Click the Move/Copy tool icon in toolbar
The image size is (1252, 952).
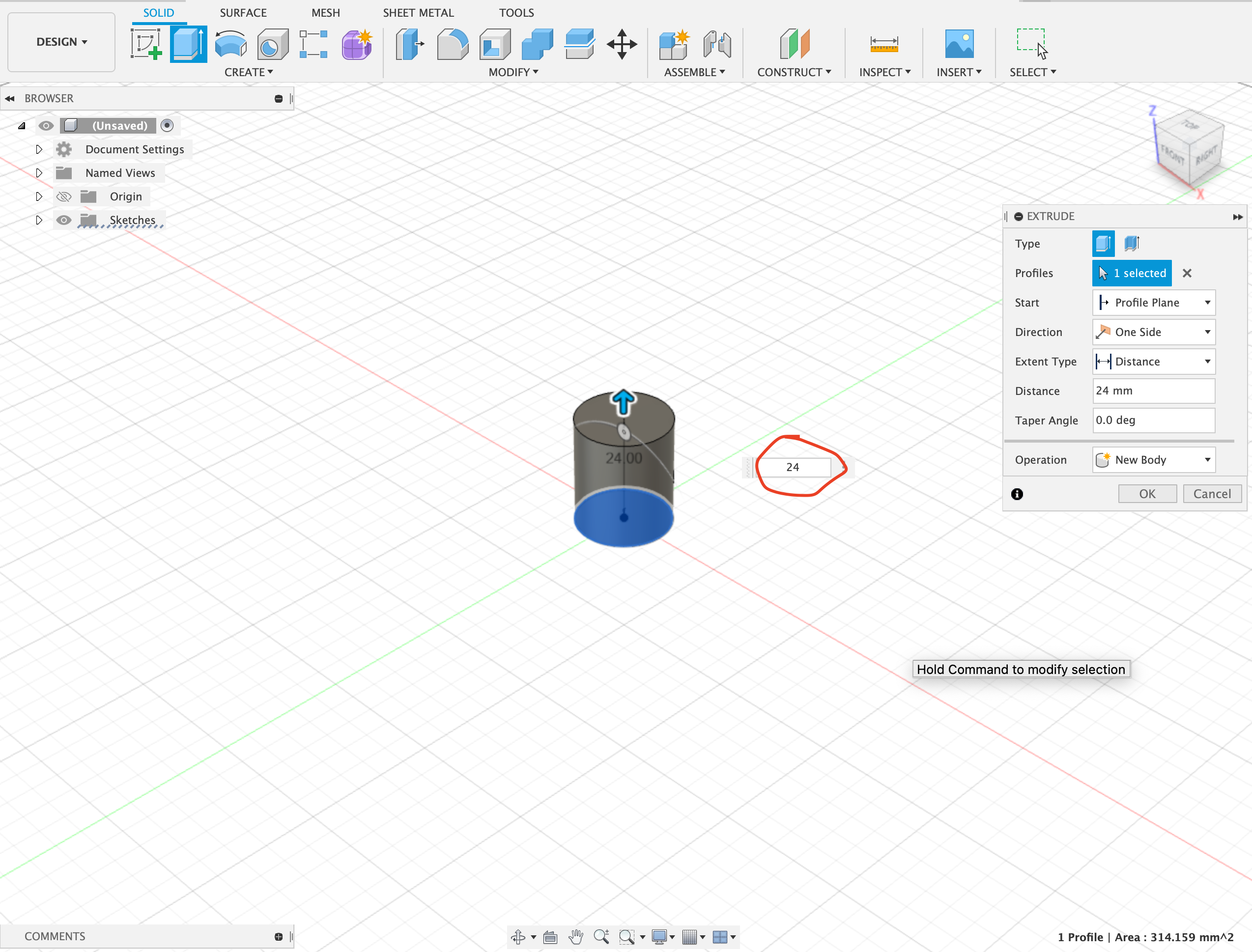click(621, 44)
